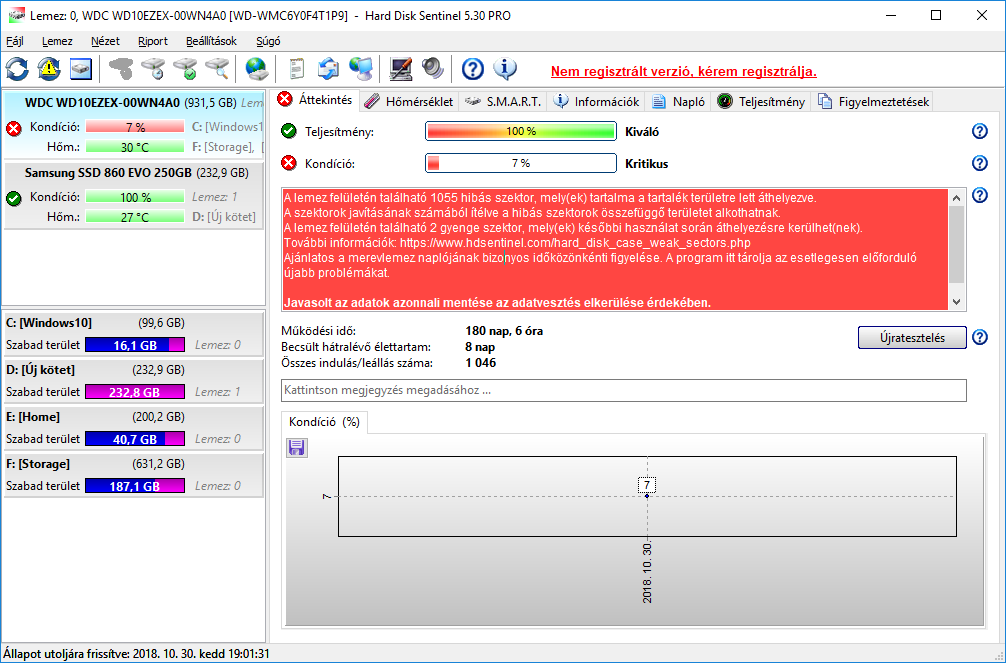Select the E: [Home] partition entry
The height and width of the screenshot is (663, 1006).
[133, 427]
